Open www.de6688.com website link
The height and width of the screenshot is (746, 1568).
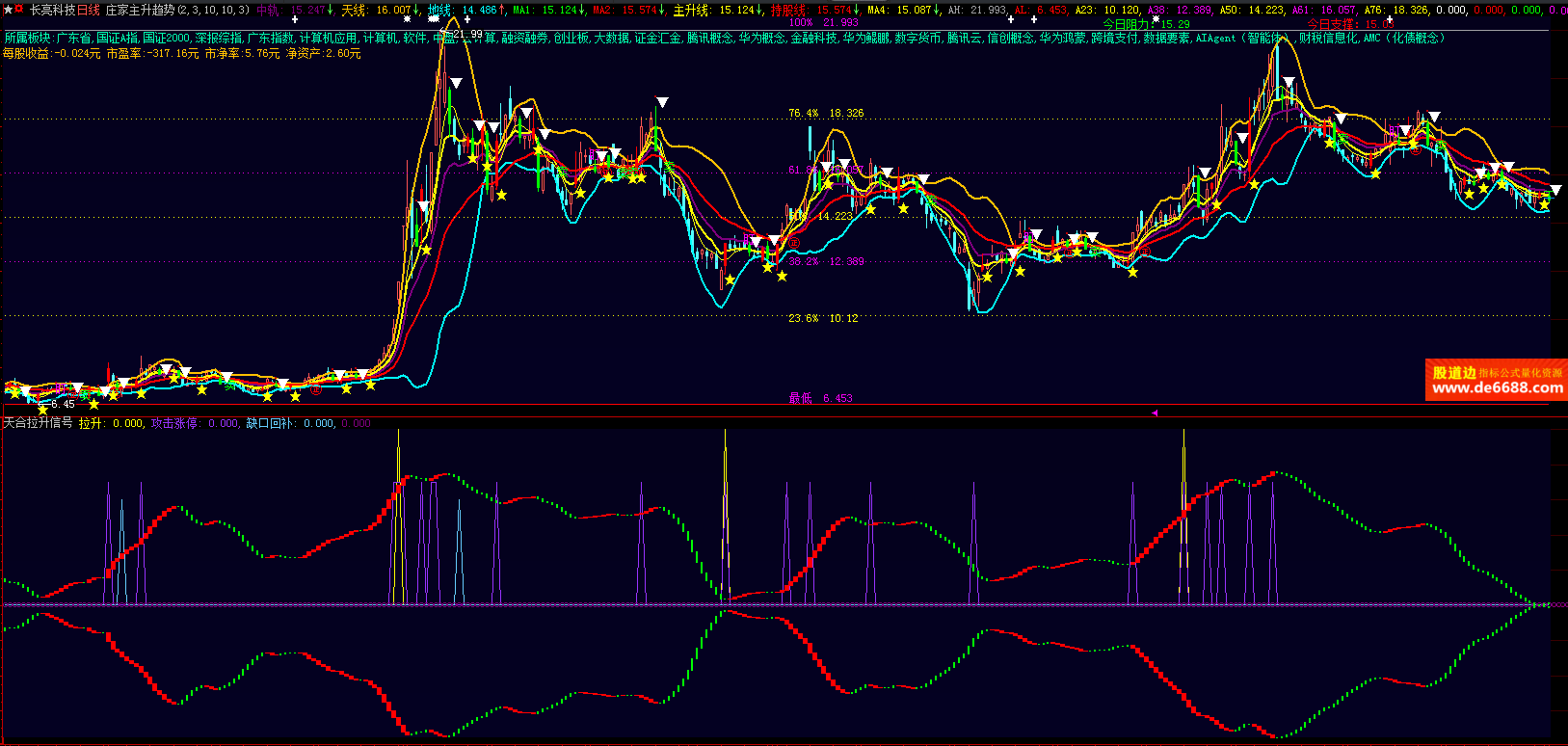[x=1497, y=388]
